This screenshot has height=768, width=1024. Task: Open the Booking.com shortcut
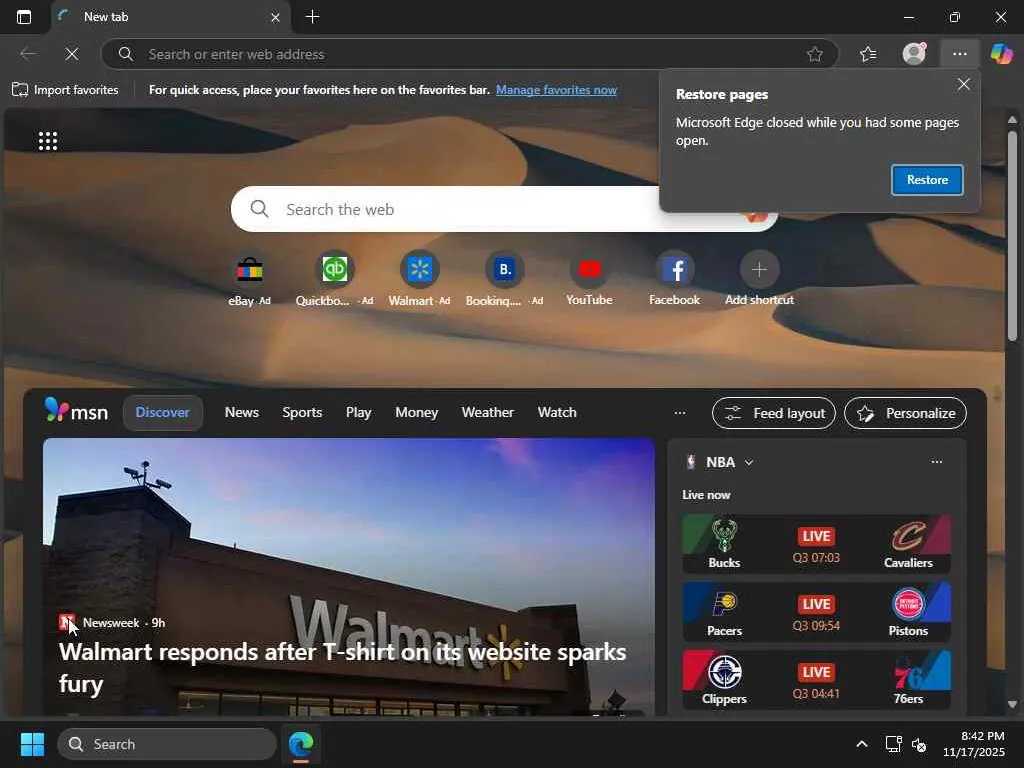click(x=504, y=278)
